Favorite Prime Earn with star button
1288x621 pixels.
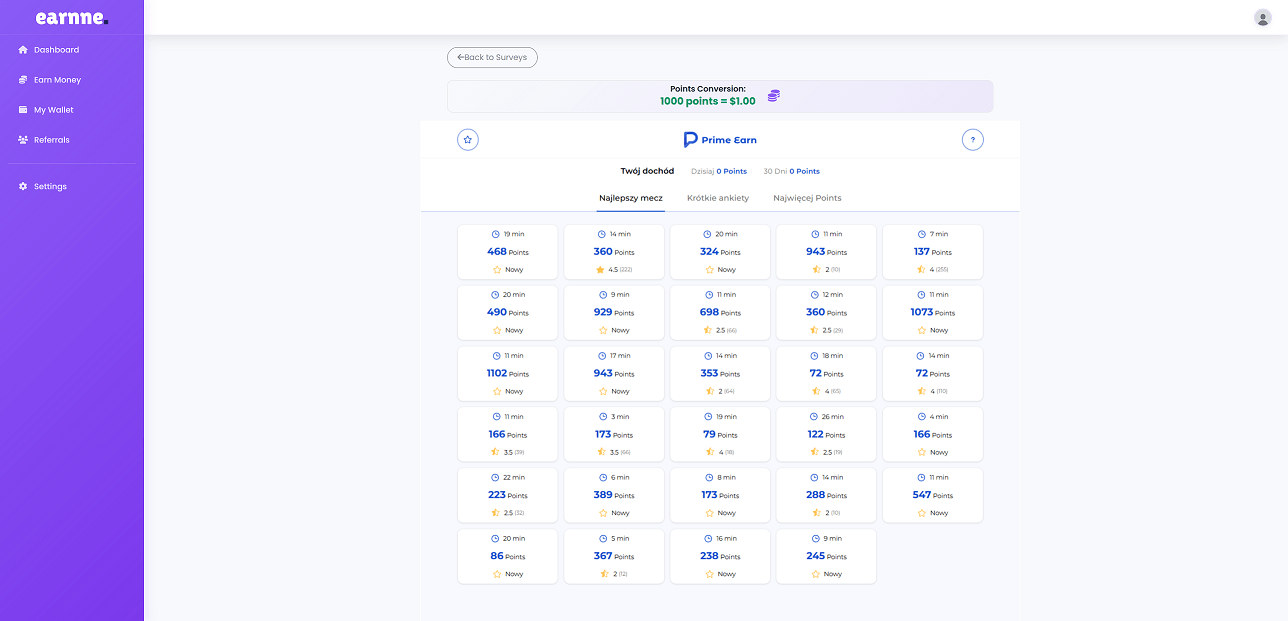pyautogui.click(x=468, y=140)
